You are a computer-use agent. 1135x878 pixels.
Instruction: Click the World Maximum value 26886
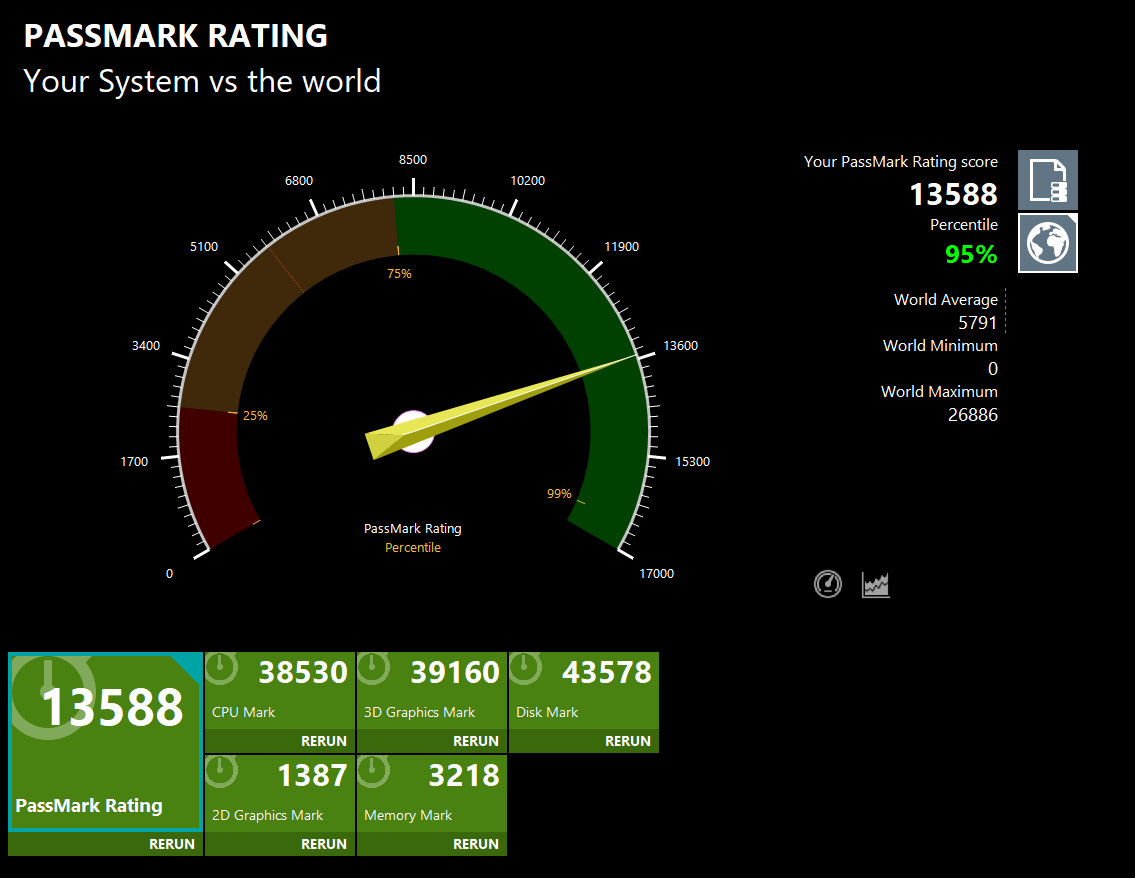point(972,415)
